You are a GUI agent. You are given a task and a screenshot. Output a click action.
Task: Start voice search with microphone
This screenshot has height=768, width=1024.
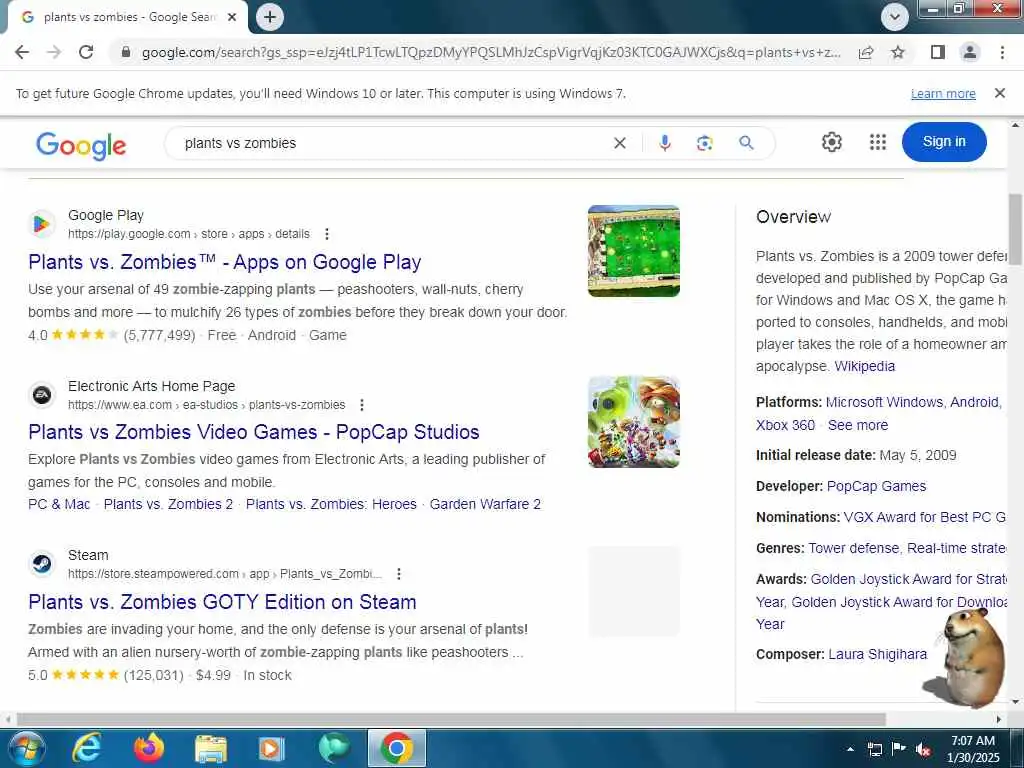[665, 143]
